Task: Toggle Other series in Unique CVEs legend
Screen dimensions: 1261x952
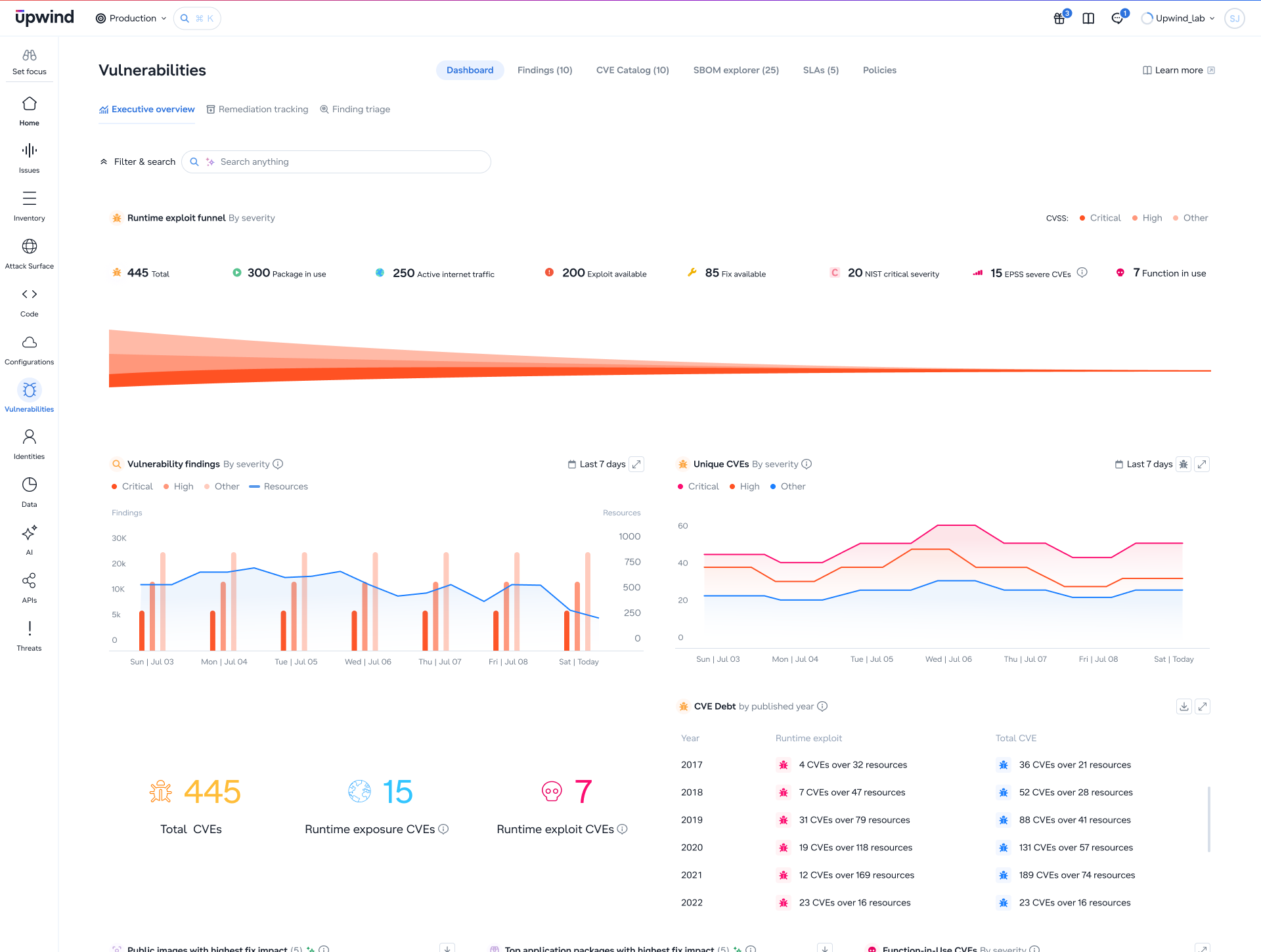Action: tap(787, 487)
